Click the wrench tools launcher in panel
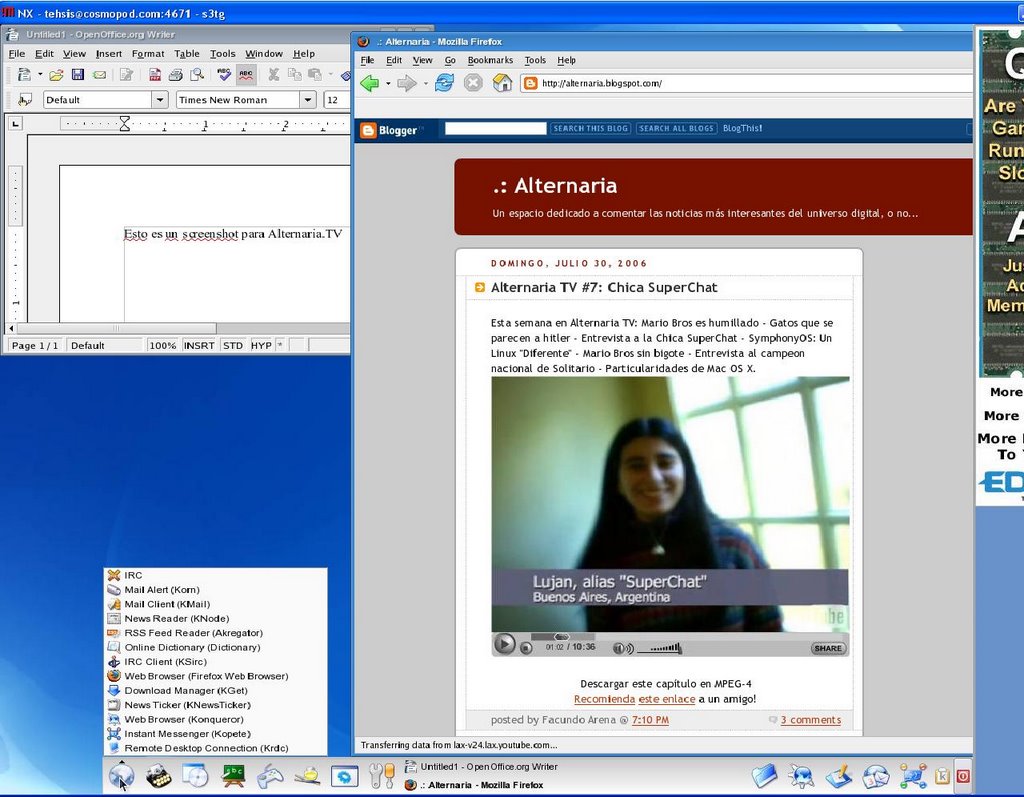This screenshot has height=797, width=1024. point(381,776)
